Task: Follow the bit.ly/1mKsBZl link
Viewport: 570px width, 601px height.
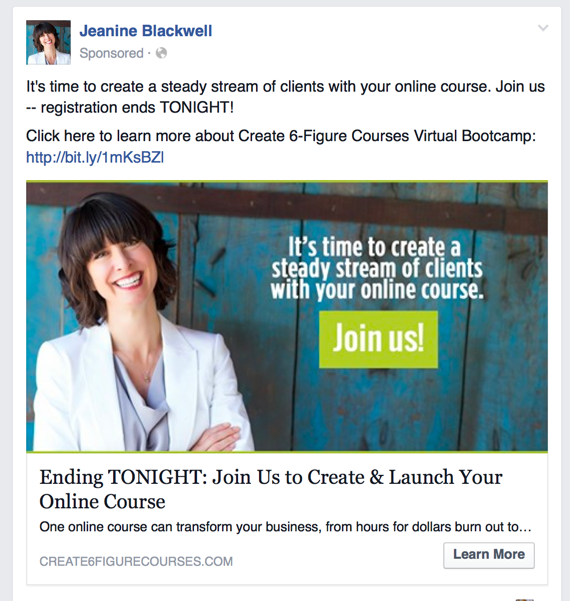Action: 95,157
